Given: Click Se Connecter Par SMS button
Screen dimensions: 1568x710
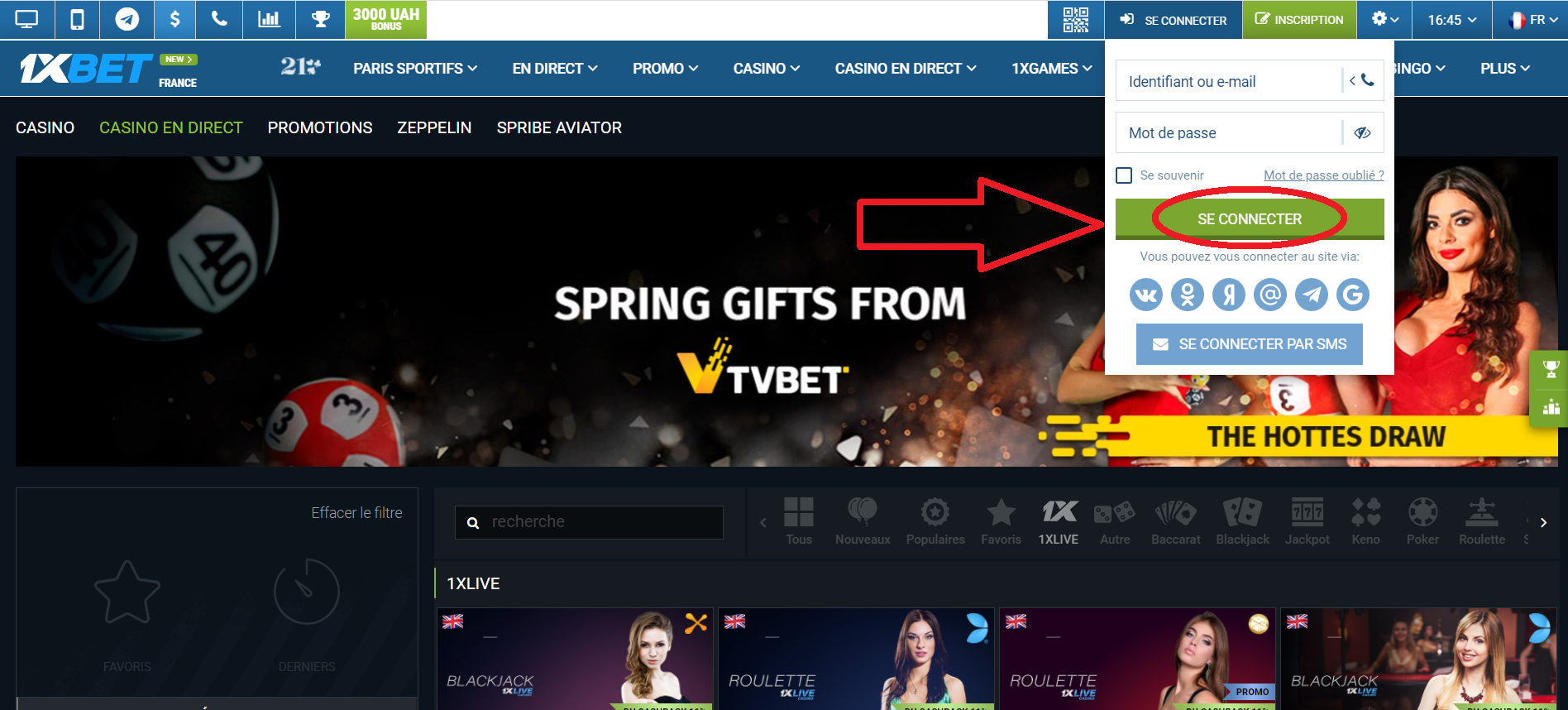Looking at the screenshot, I should pyautogui.click(x=1250, y=344).
